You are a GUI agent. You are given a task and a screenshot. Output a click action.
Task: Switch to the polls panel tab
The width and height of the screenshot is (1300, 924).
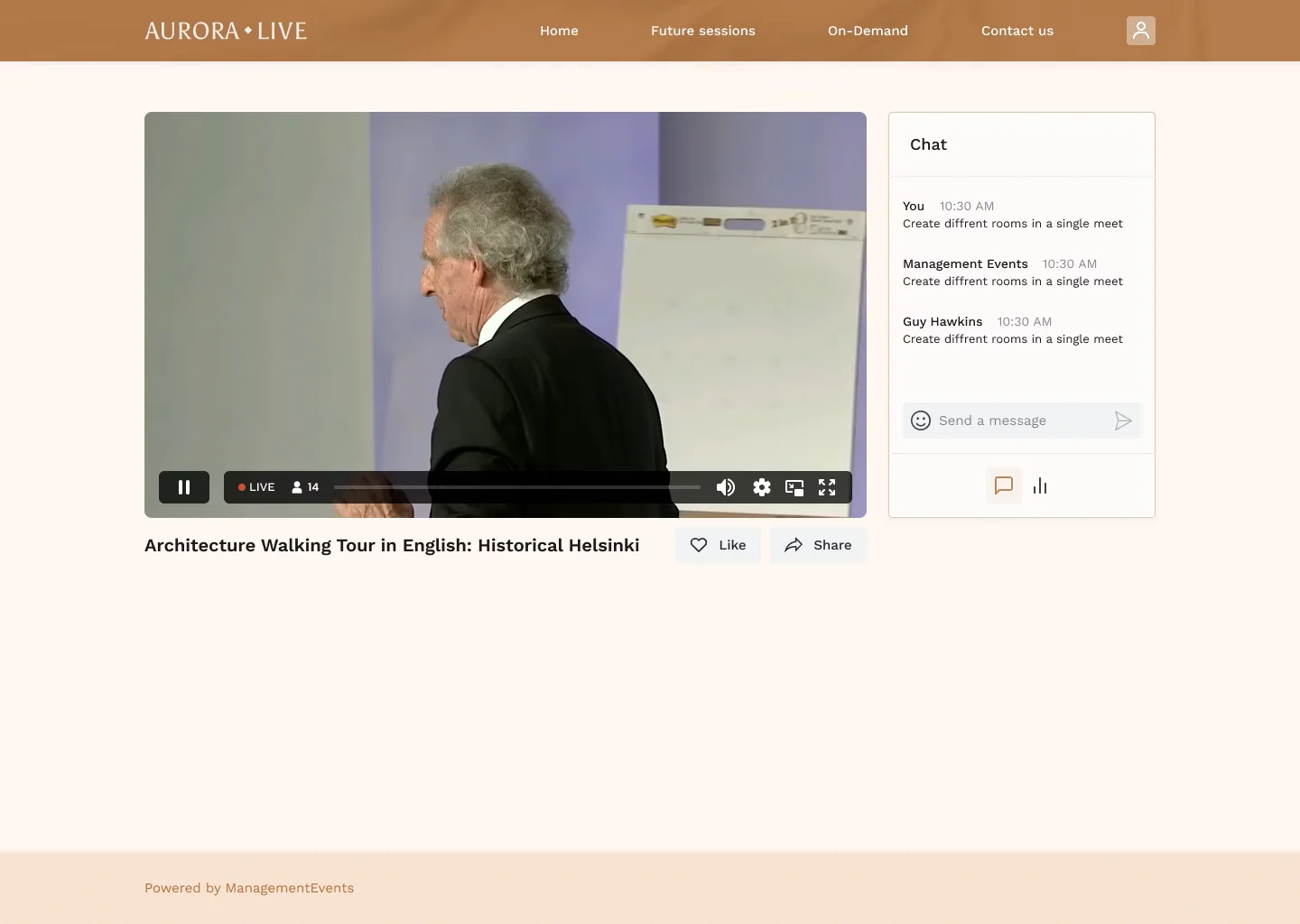tap(1040, 485)
